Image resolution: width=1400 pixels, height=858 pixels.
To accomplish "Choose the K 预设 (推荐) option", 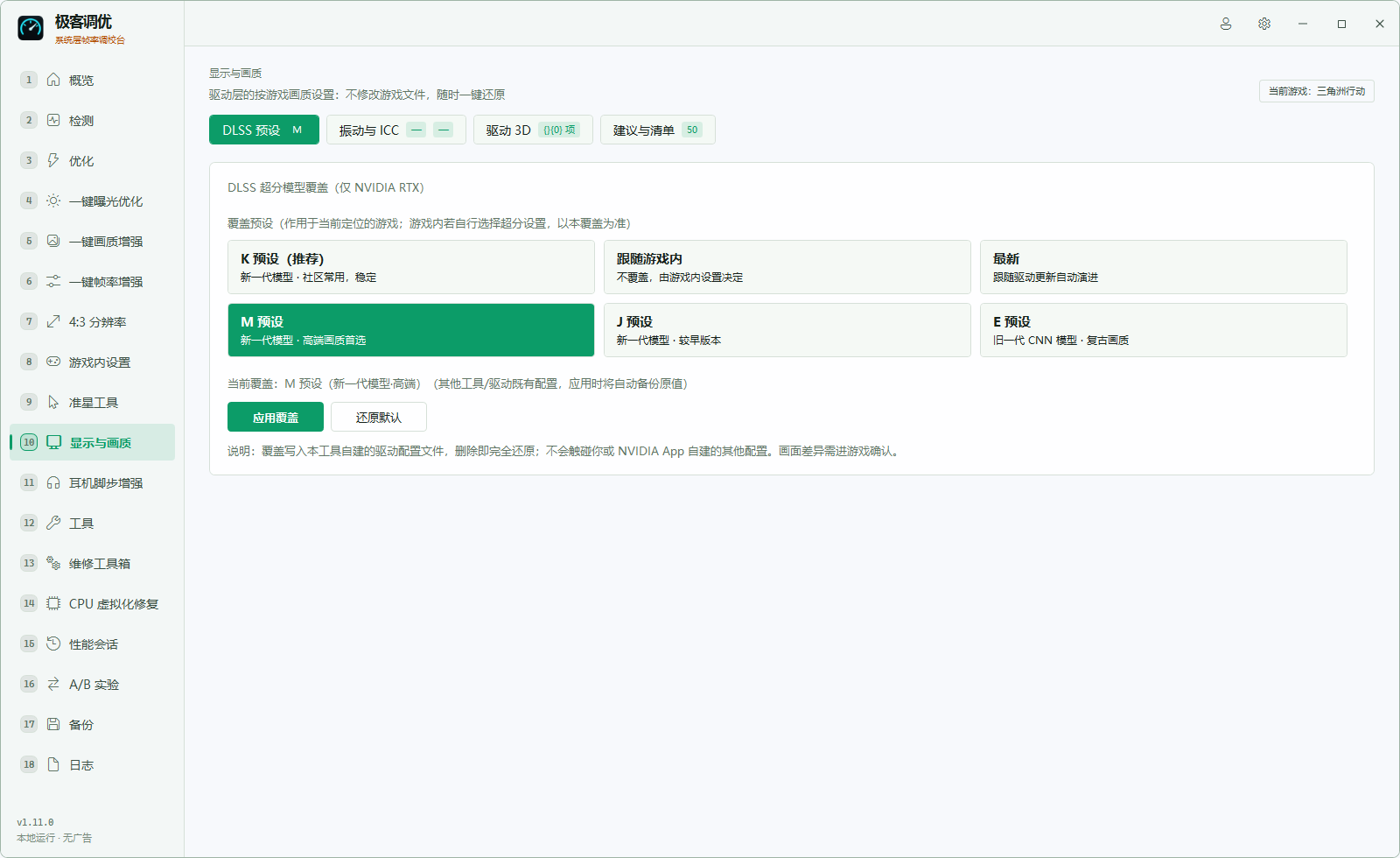I will [411, 267].
